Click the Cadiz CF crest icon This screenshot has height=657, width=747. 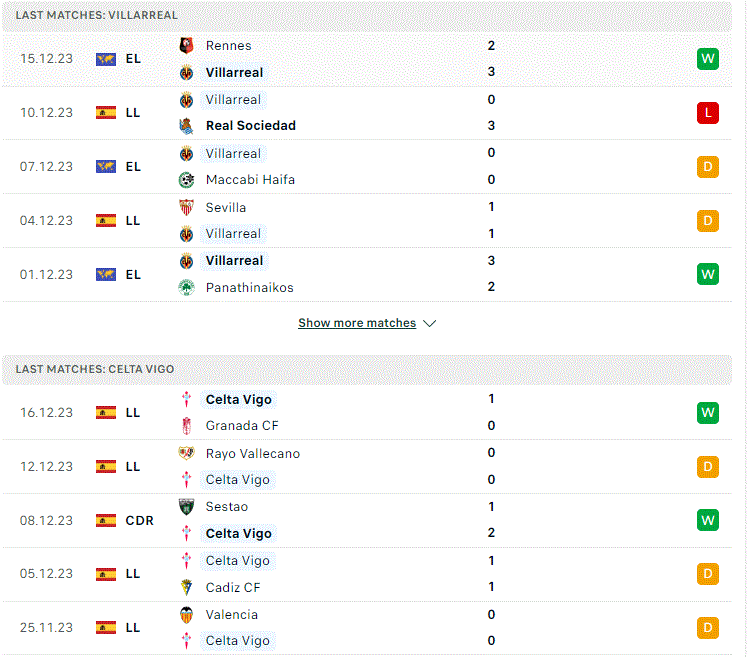186,587
